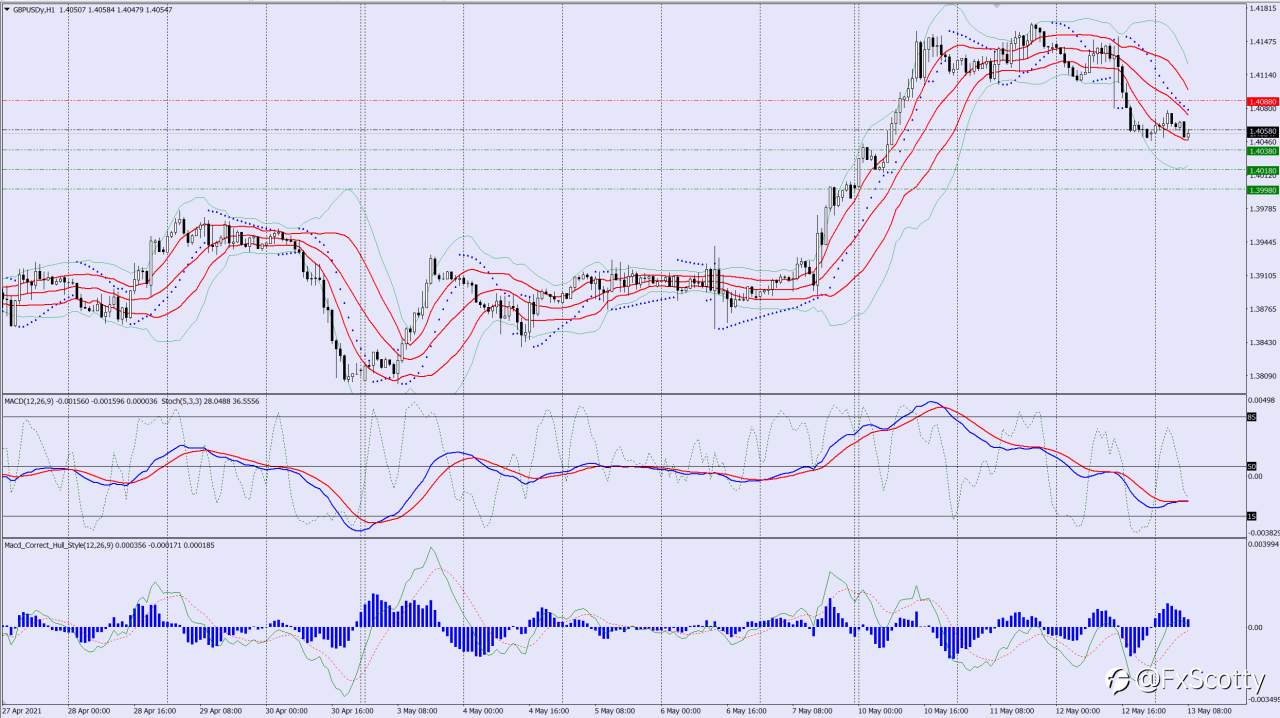Click the 27 Apr 2021 time axis label
The height and width of the screenshot is (718, 1280).
tap(22, 711)
